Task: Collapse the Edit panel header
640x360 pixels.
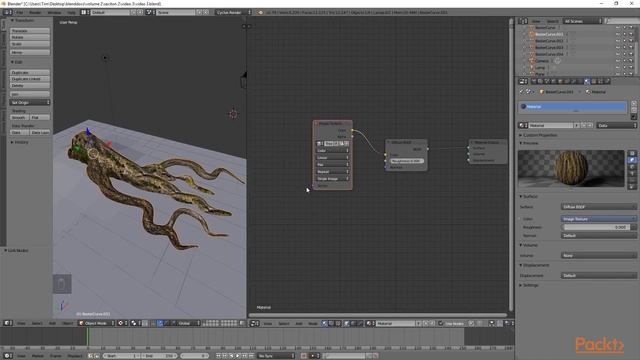Action: [16, 62]
